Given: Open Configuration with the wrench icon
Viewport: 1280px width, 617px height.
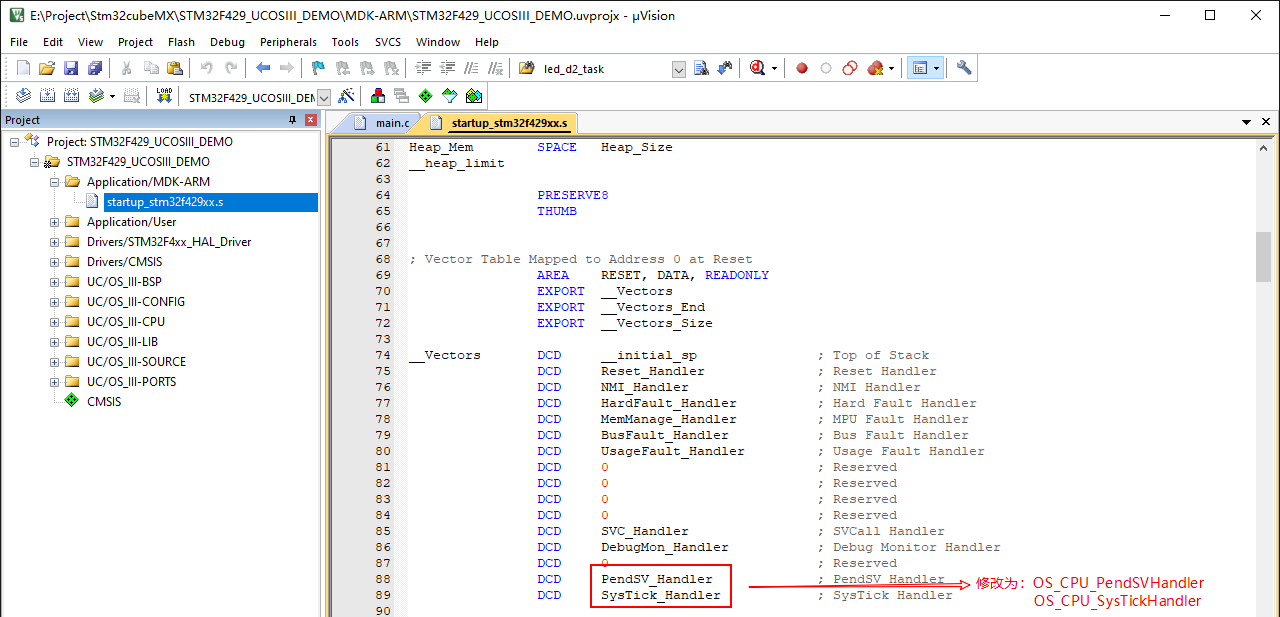Looking at the screenshot, I should click(x=963, y=68).
